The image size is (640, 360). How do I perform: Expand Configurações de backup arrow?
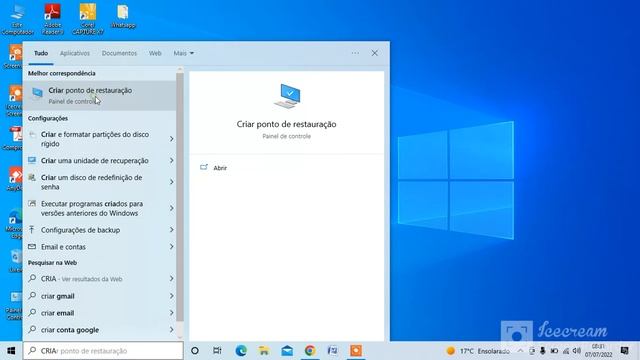pyautogui.click(x=171, y=230)
